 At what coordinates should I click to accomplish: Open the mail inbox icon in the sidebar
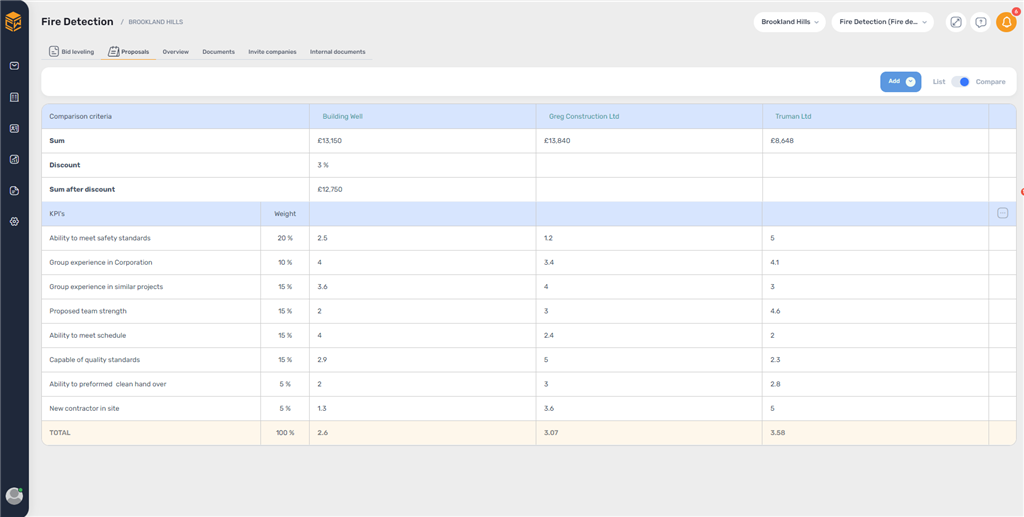pyautogui.click(x=14, y=66)
